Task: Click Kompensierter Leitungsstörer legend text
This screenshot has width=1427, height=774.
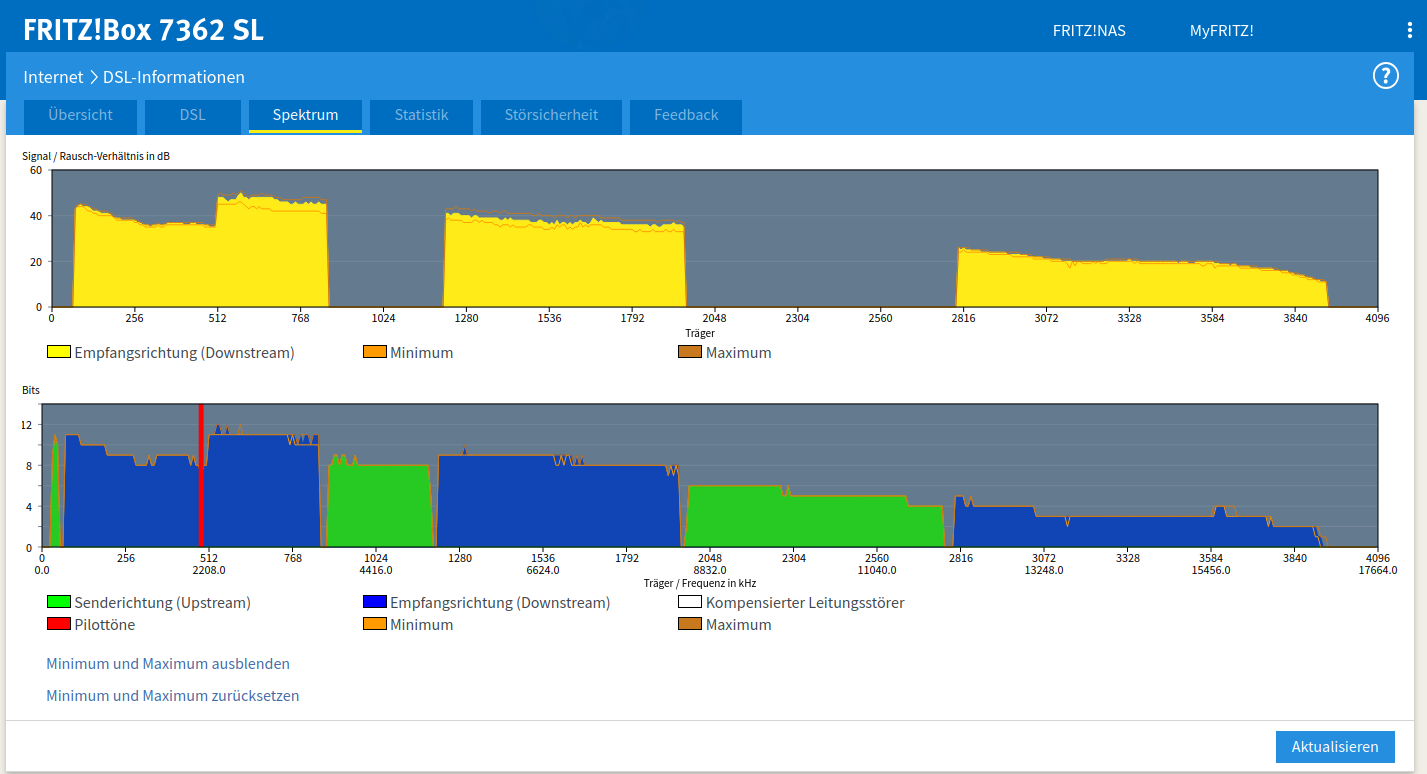Action: pos(805,603)
